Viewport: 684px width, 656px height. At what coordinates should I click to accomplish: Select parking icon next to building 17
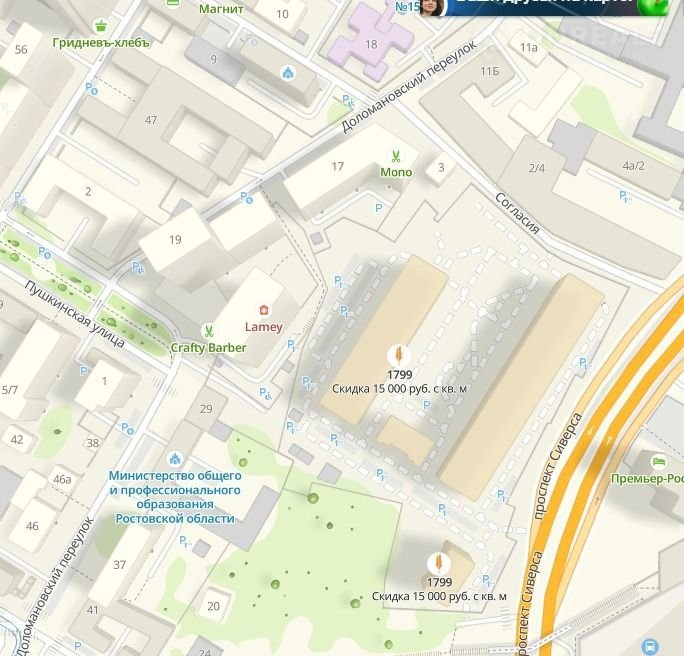click(x=379, y=208)
